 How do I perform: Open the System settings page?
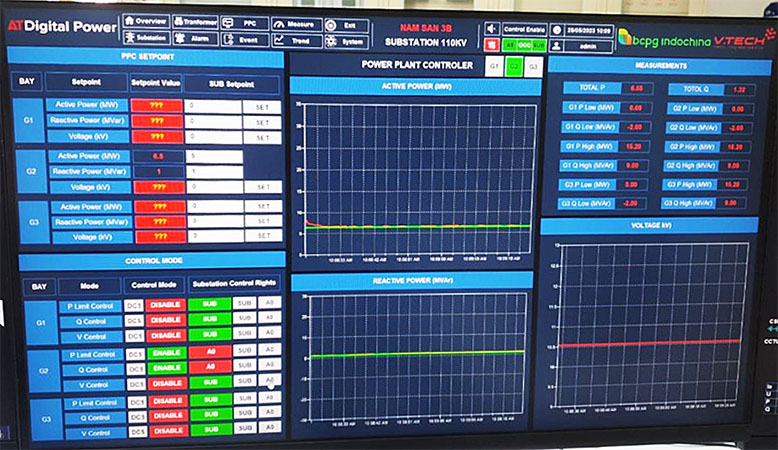click(347, 41)
